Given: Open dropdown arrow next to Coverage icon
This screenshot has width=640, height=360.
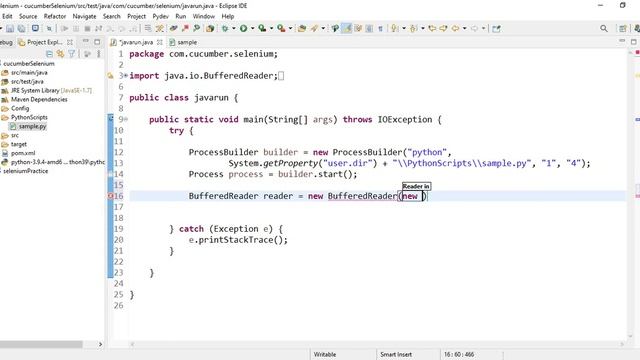Looking at the screenshot, I should pyautogui.click(x=271, y=29).
